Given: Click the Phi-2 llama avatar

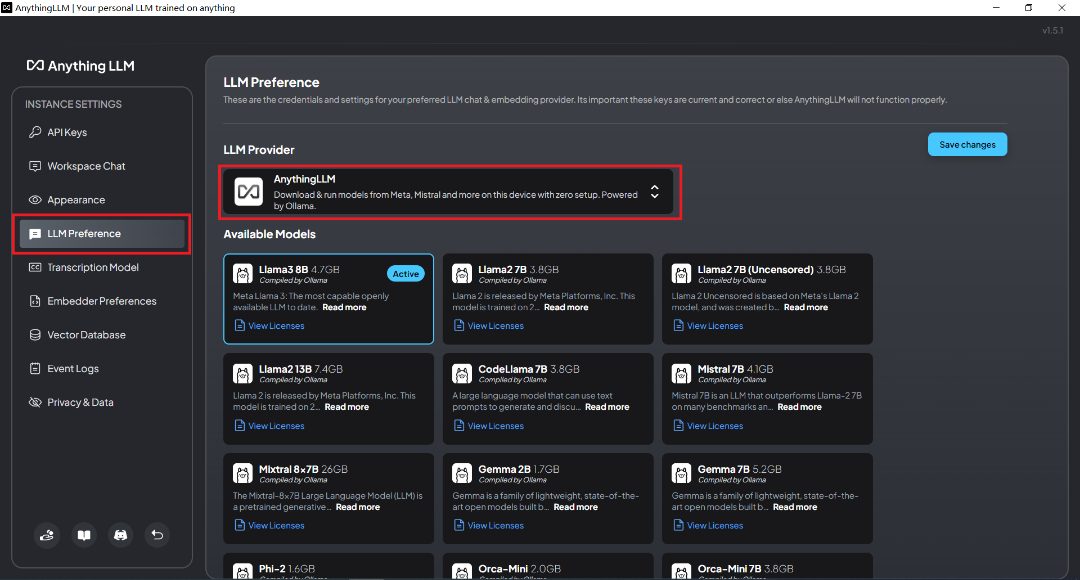Looking at the screenshot, I should point(242,572).
